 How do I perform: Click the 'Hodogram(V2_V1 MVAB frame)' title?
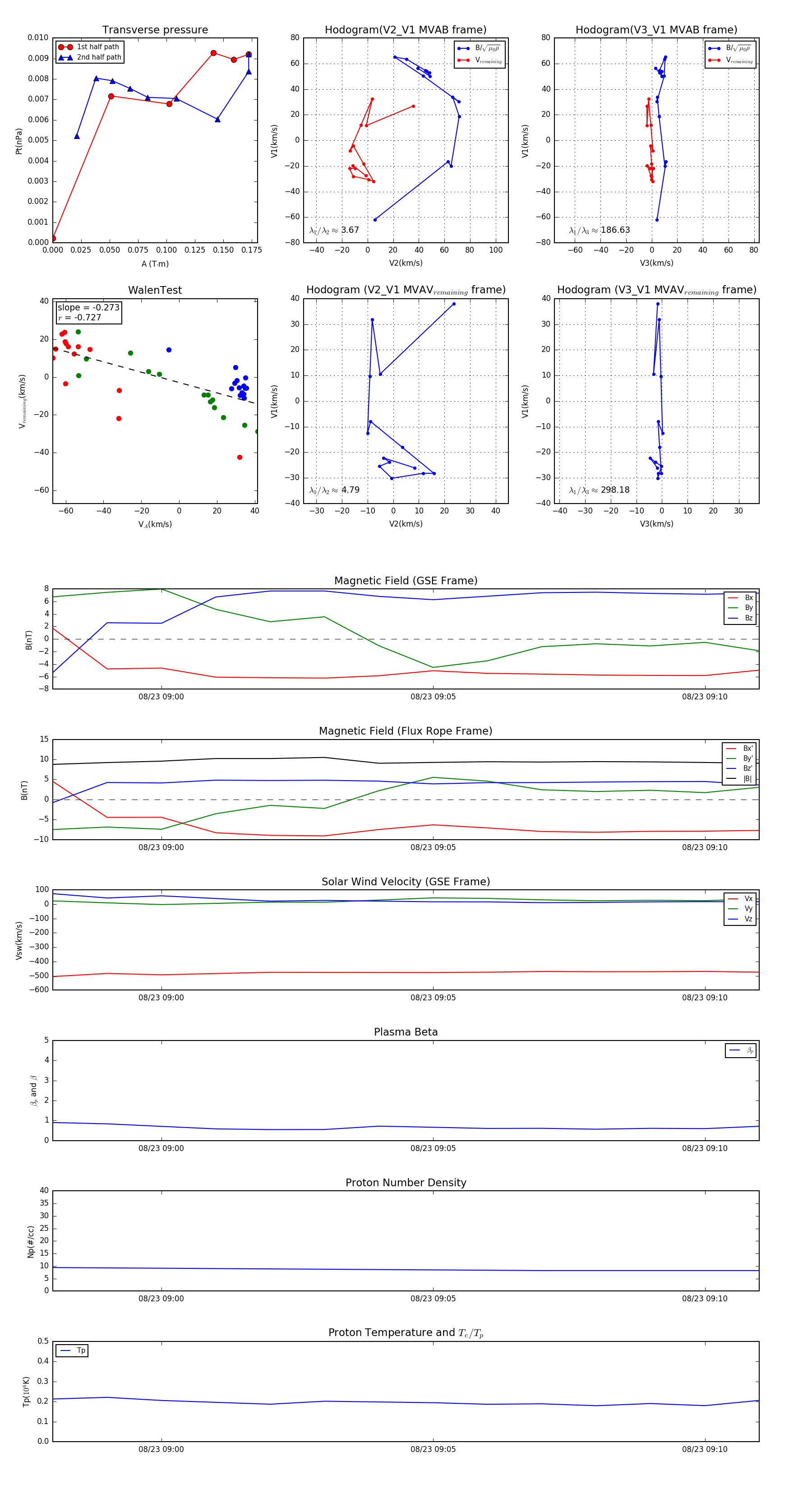pos(406,30)
